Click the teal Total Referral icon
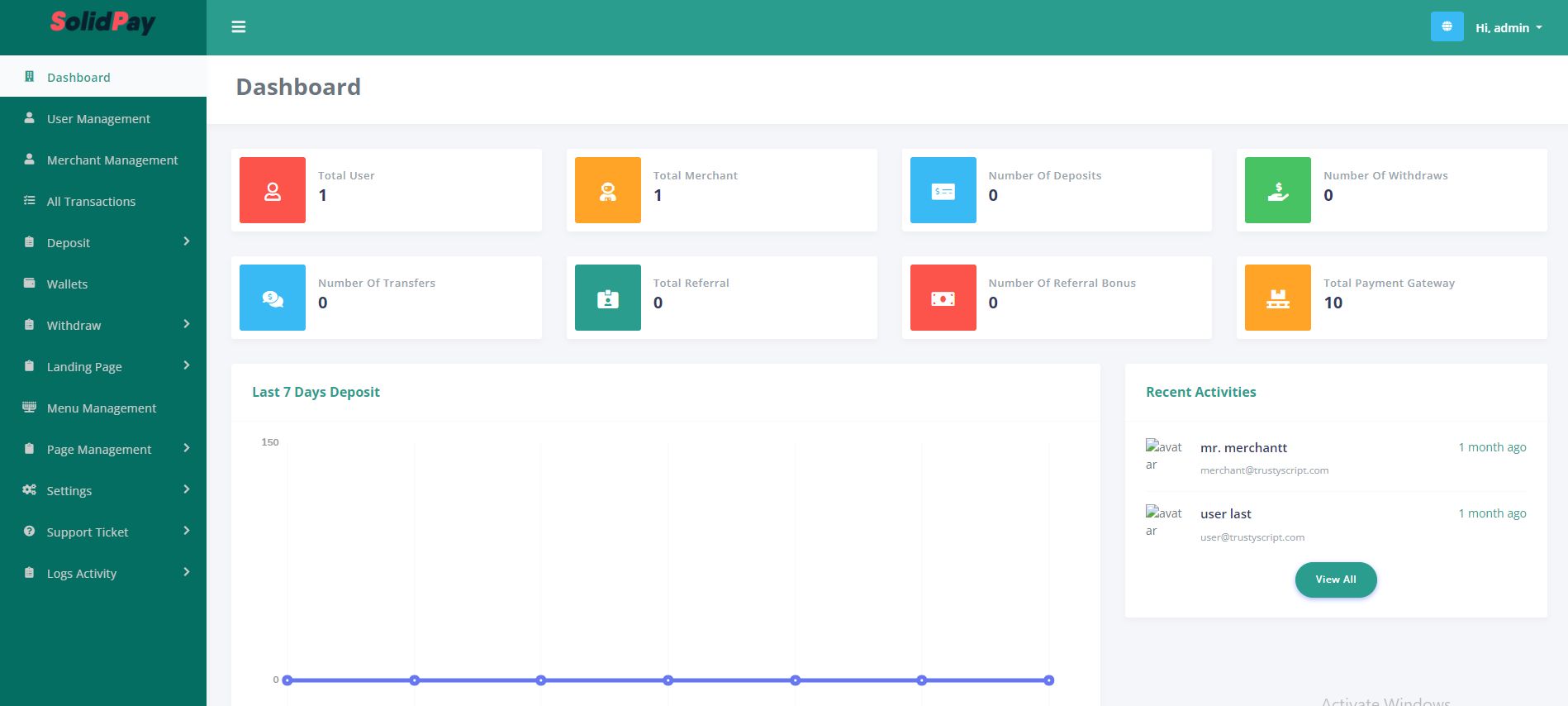1568x706 pixels. pos(608,298)
